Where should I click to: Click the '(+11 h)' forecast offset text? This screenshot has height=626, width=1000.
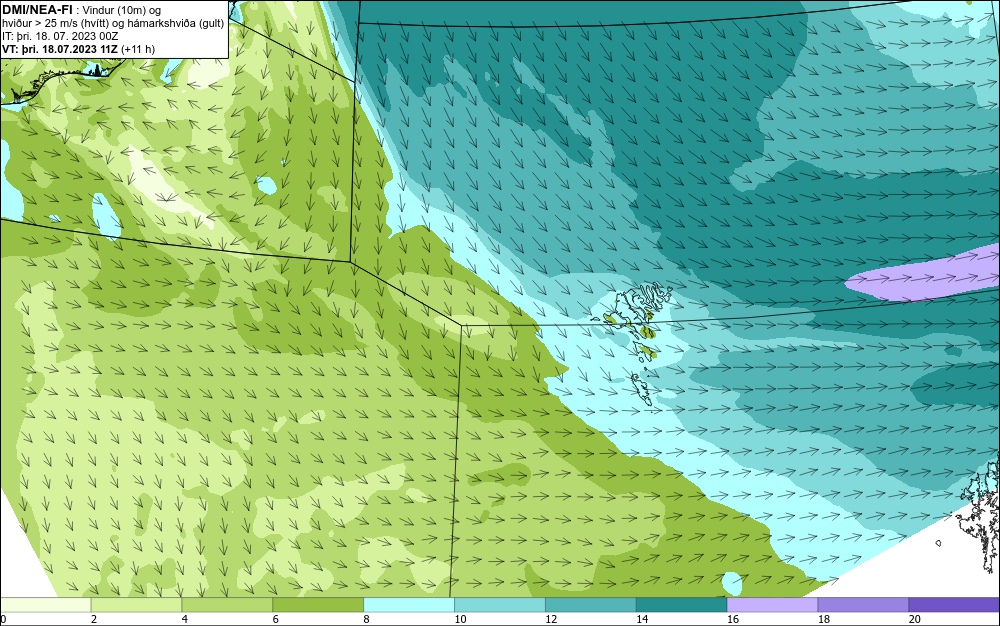click(138, 49)
